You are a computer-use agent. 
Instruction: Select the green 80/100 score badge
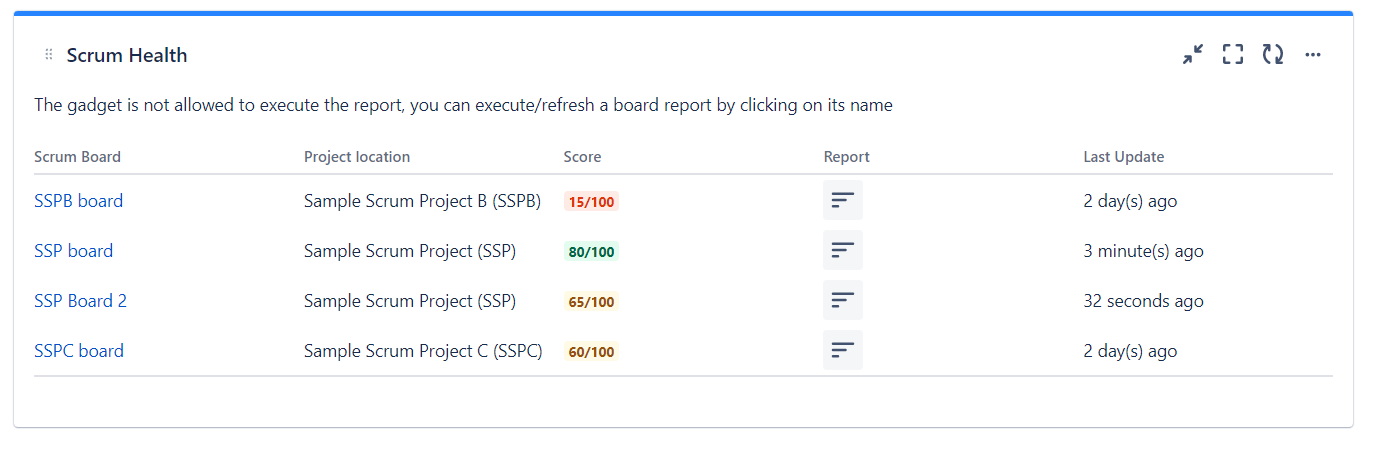coord(591,252)
